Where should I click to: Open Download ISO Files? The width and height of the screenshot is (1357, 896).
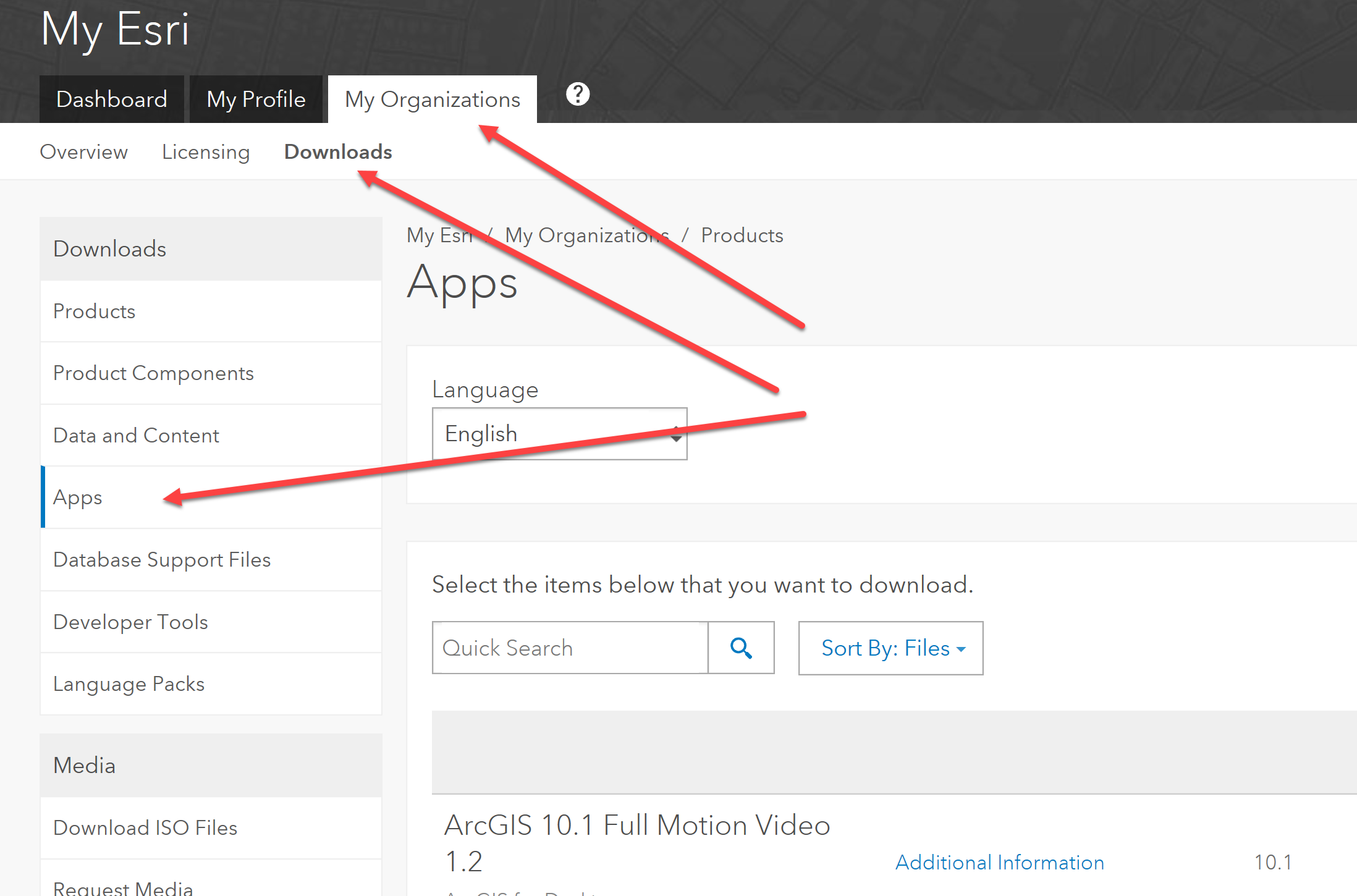pyautogui.click(x=145, y=828)
